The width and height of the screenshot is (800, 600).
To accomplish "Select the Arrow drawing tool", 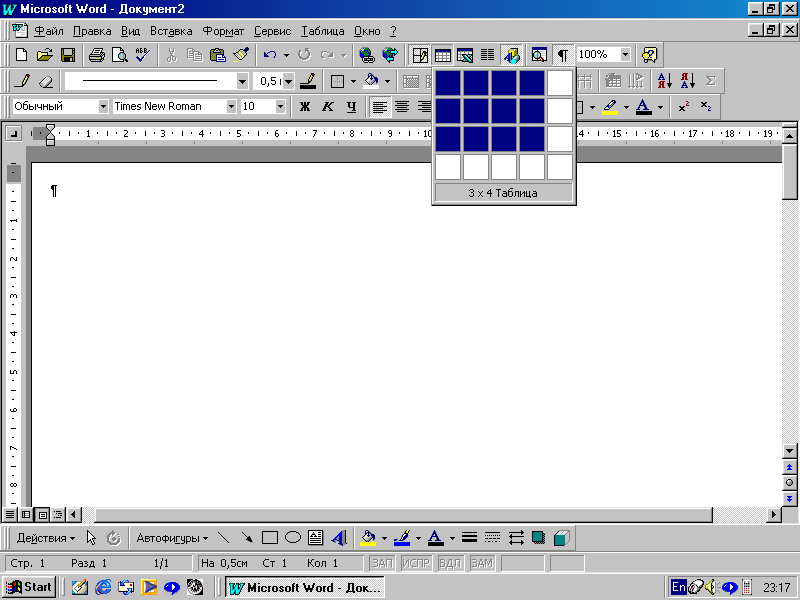I will click(x=247, y=538).
